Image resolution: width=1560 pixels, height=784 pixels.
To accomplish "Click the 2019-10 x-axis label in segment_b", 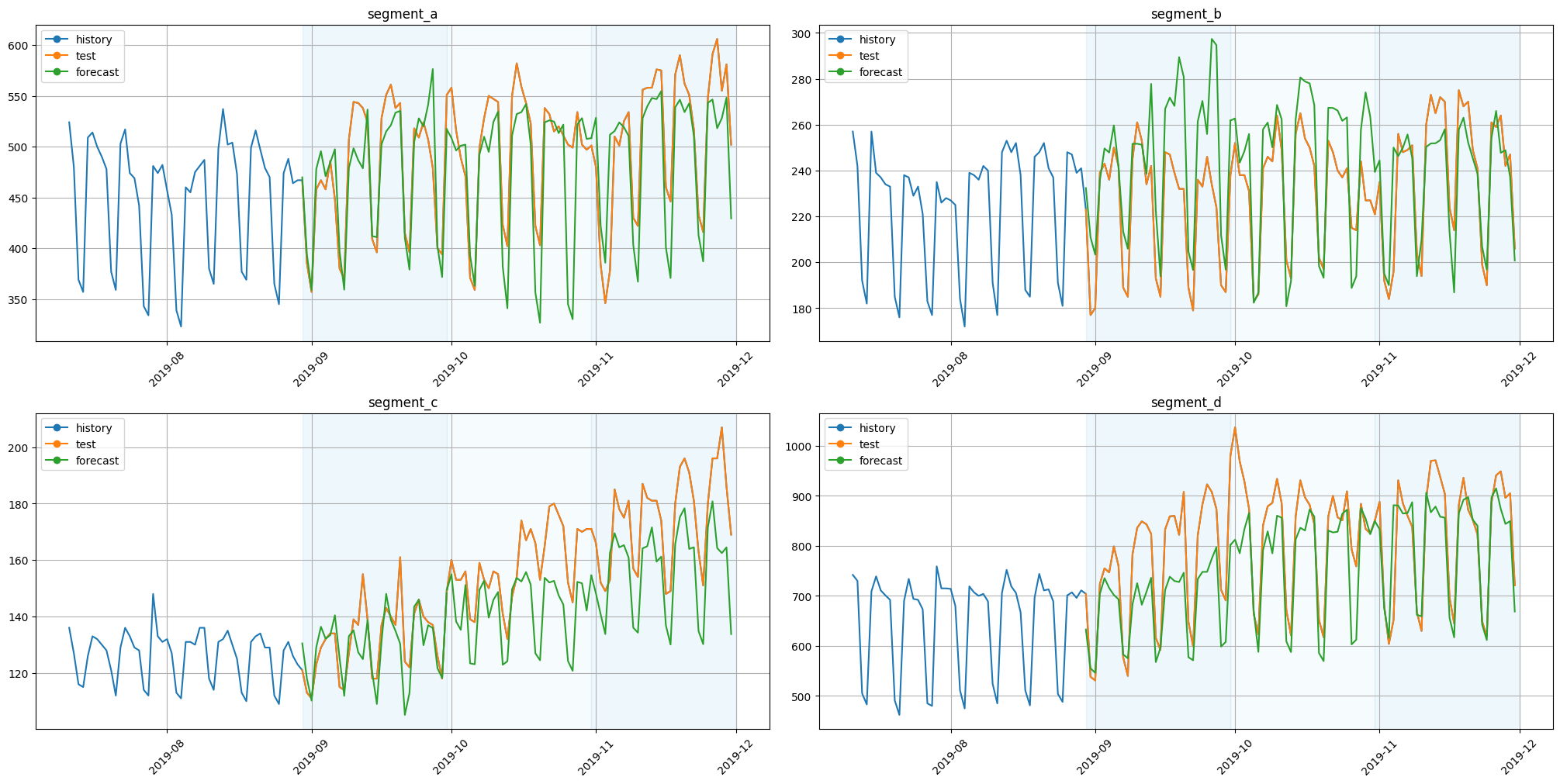I will click(x=1234, y=367).
